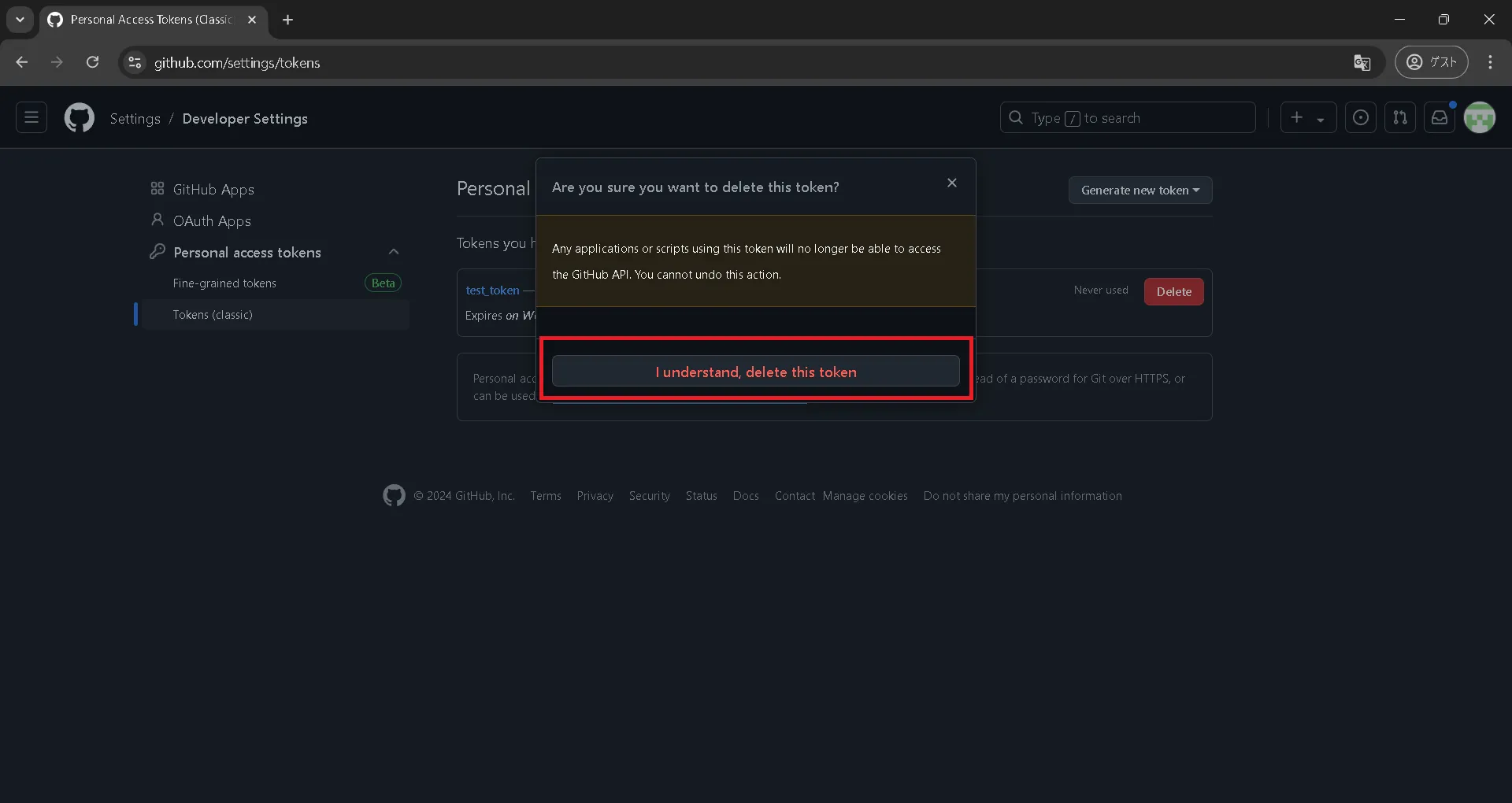Click the translate page icon

[1362, 62]
